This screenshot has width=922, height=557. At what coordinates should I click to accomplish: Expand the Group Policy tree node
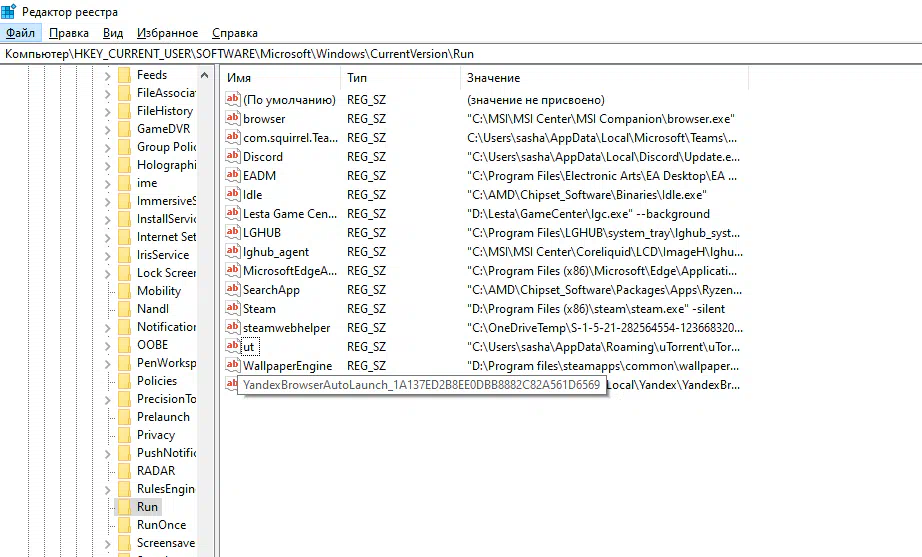(x=107, y=148)
